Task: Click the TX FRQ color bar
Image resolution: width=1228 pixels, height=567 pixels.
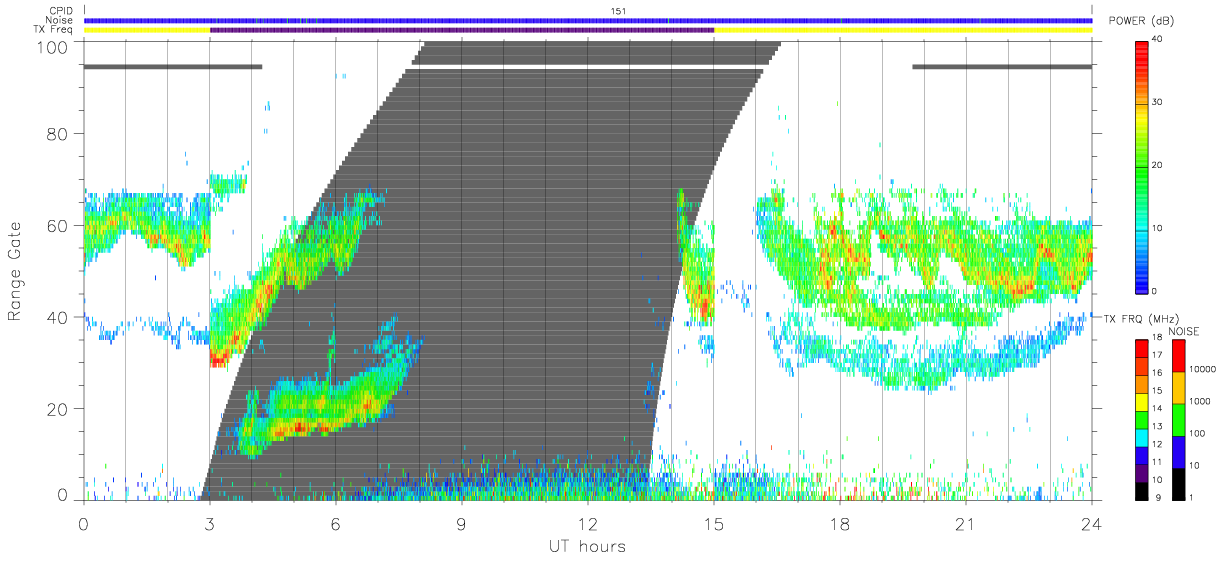Action: click(x=1143, y=418)
